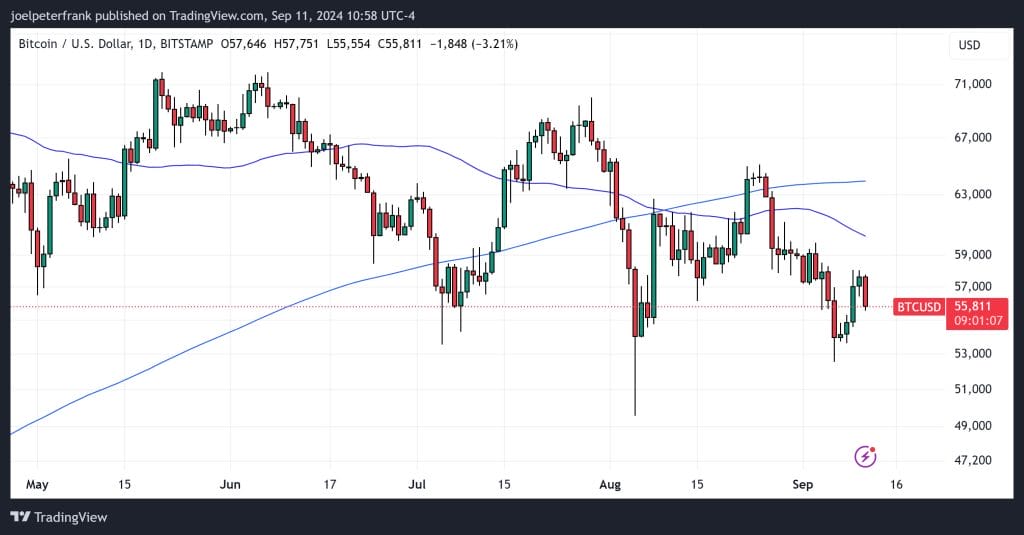Click the BTCUSD symbol label
Viewport: 1024px width, 535px height.
pos(919,306)
